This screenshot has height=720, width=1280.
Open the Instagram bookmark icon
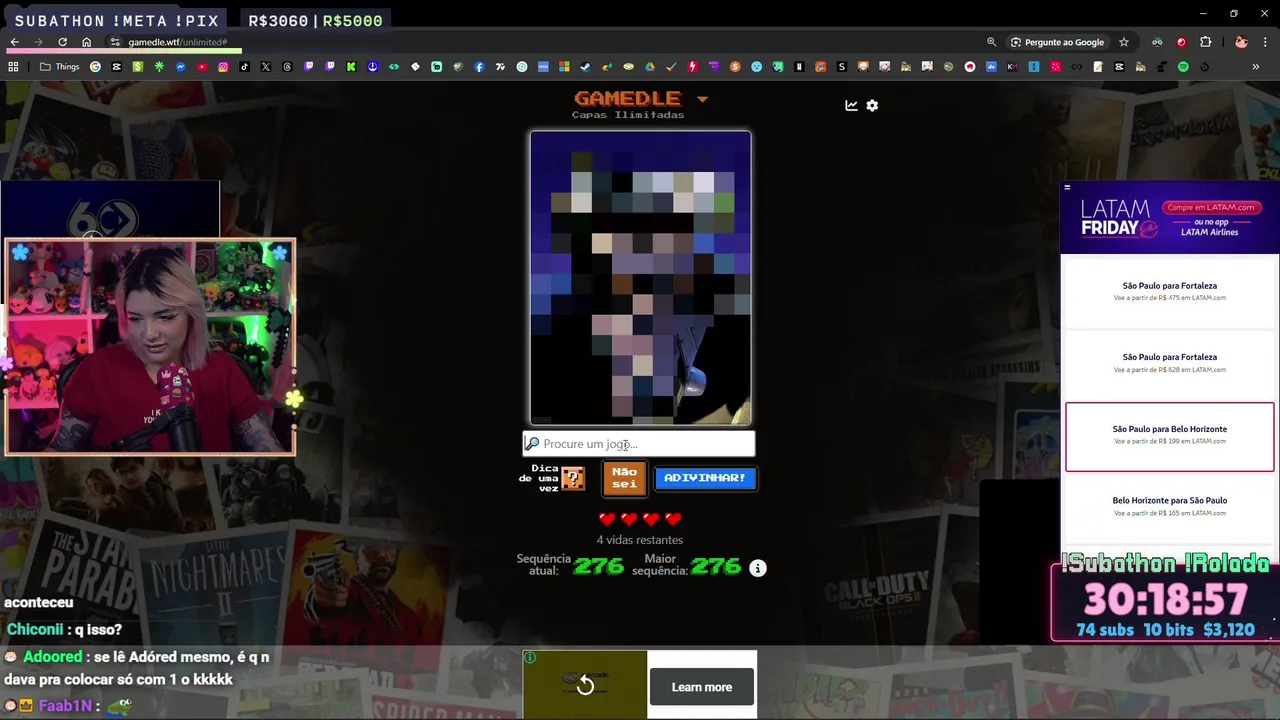coord(223,67)
